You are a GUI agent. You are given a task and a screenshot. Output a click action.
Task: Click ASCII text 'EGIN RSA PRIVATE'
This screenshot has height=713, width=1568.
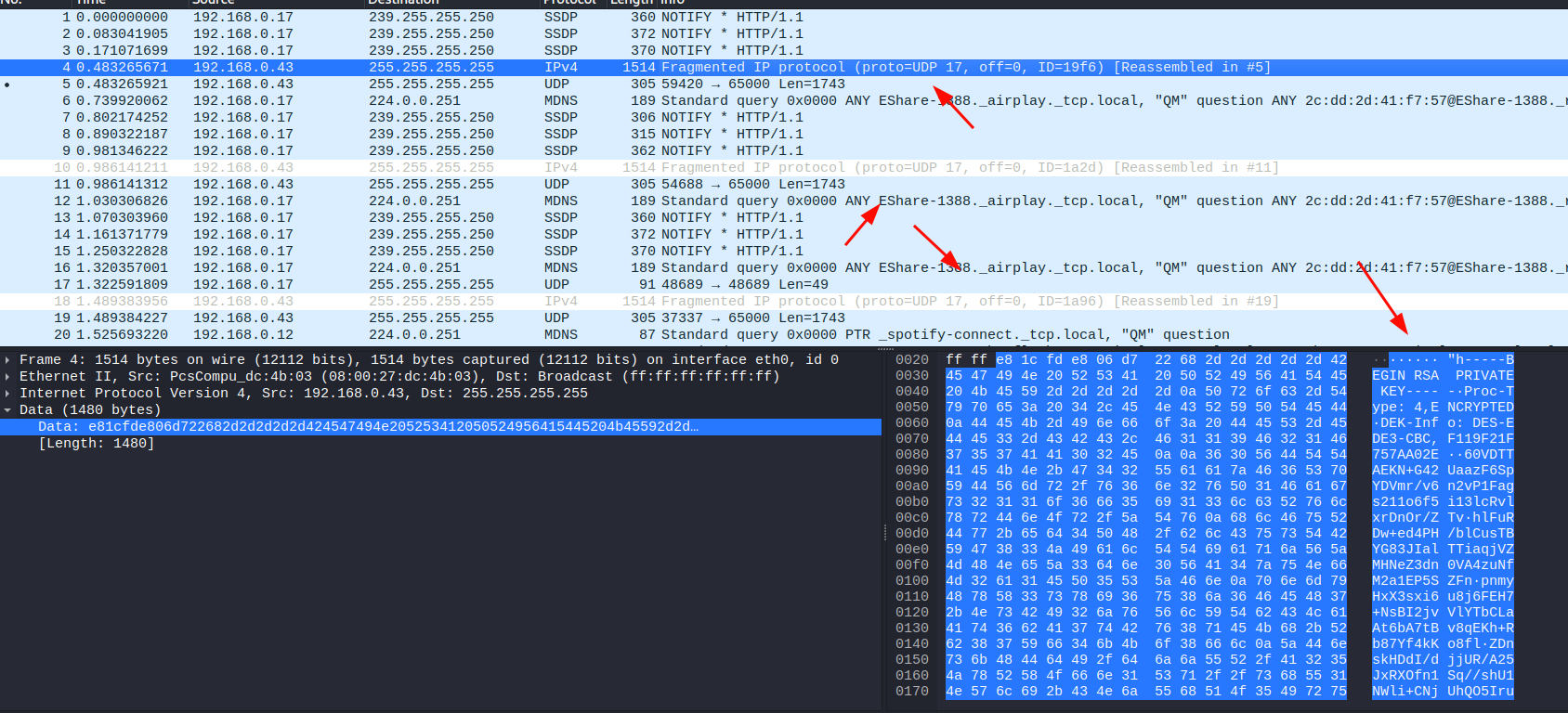(1443, 375)
